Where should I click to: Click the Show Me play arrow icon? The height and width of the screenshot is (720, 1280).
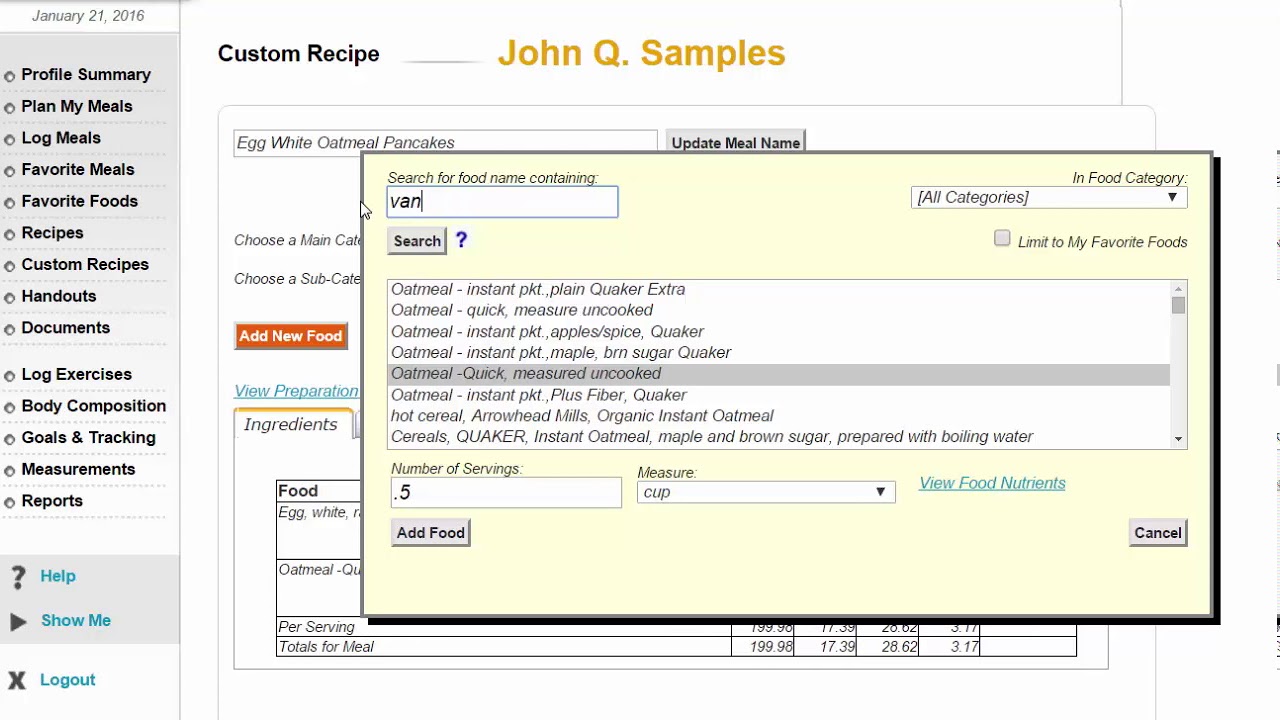click(x=18, y=621)
